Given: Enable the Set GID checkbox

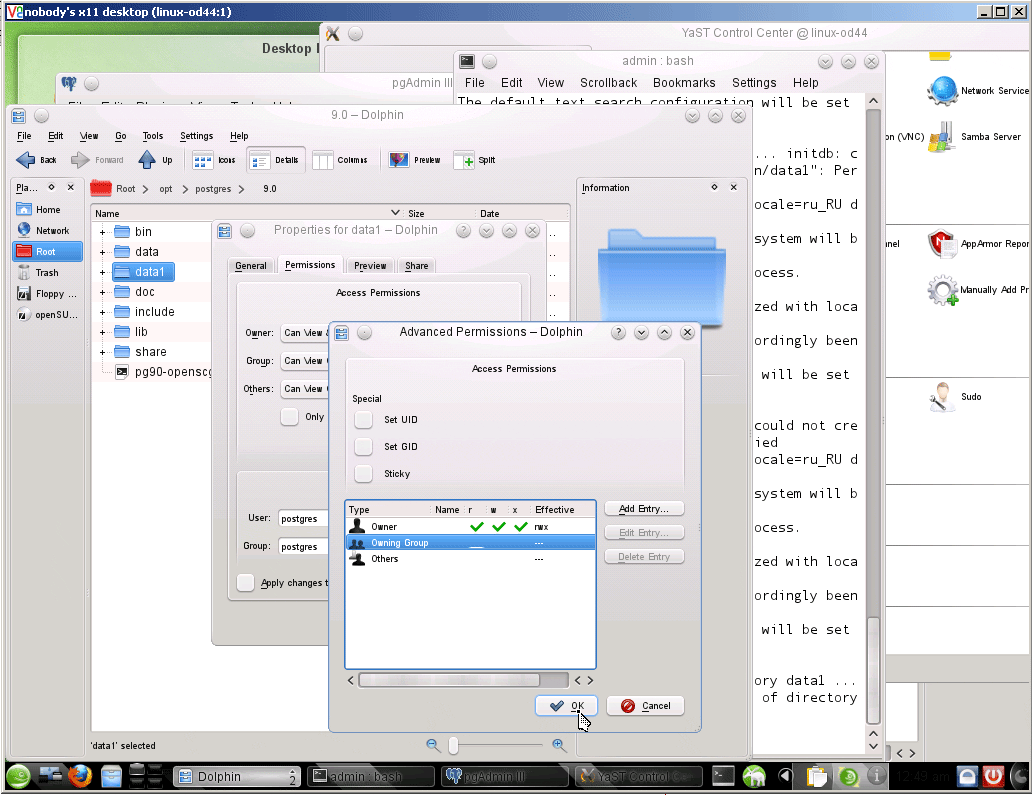Looking at the screenshot, I should click(363, 446).
